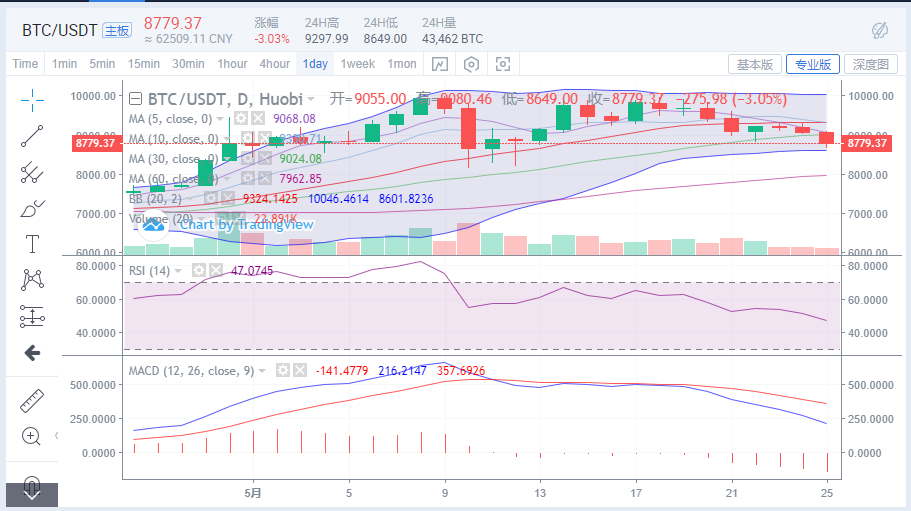Switch to 5min interval
Image resolution: width=911 pixels, height=511 pixels.
click(102, 64)
